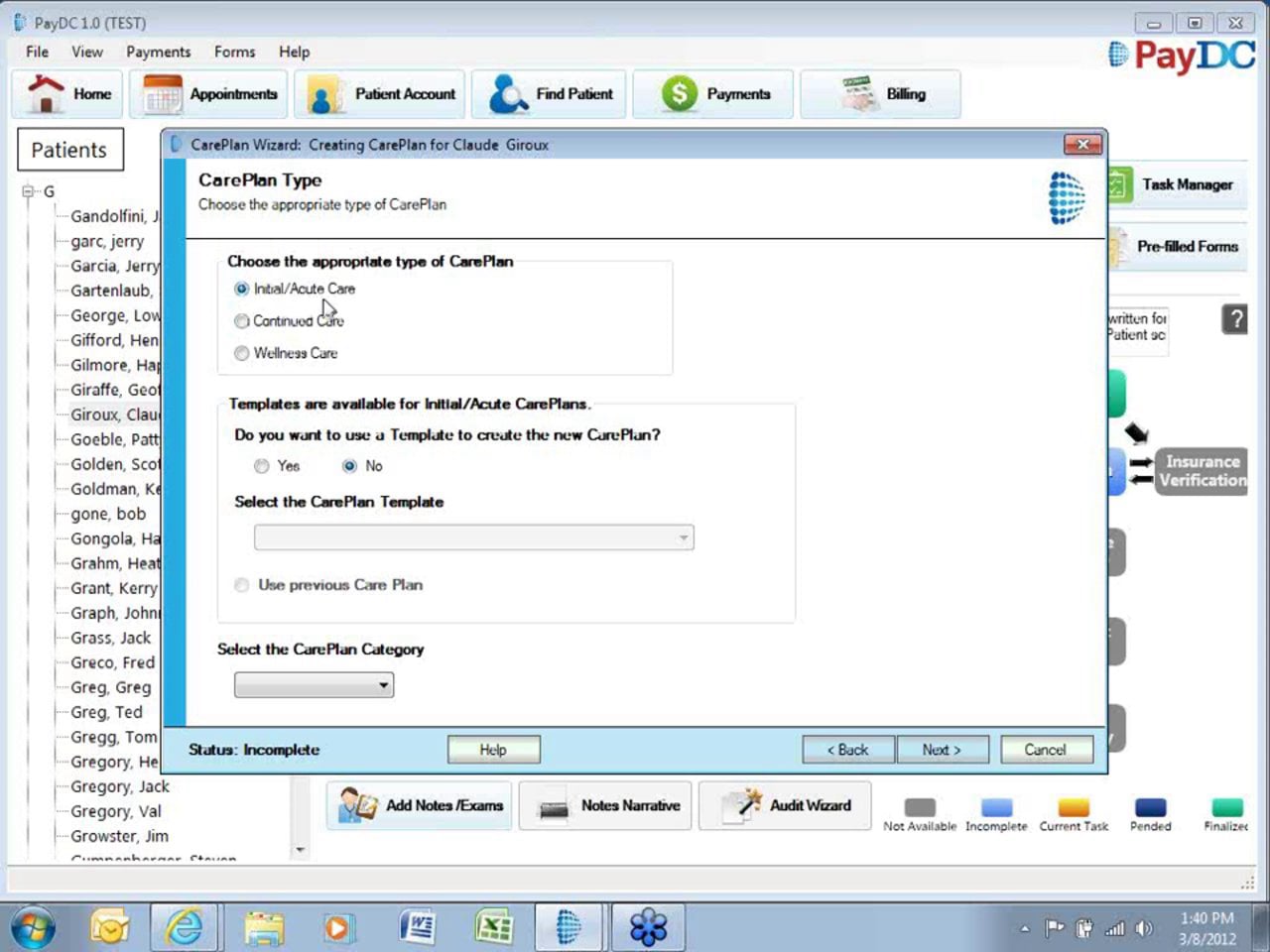The width and height of the screenshot is (1270, 952).
Task: Click the < Back button
Action: pos(848,750)
